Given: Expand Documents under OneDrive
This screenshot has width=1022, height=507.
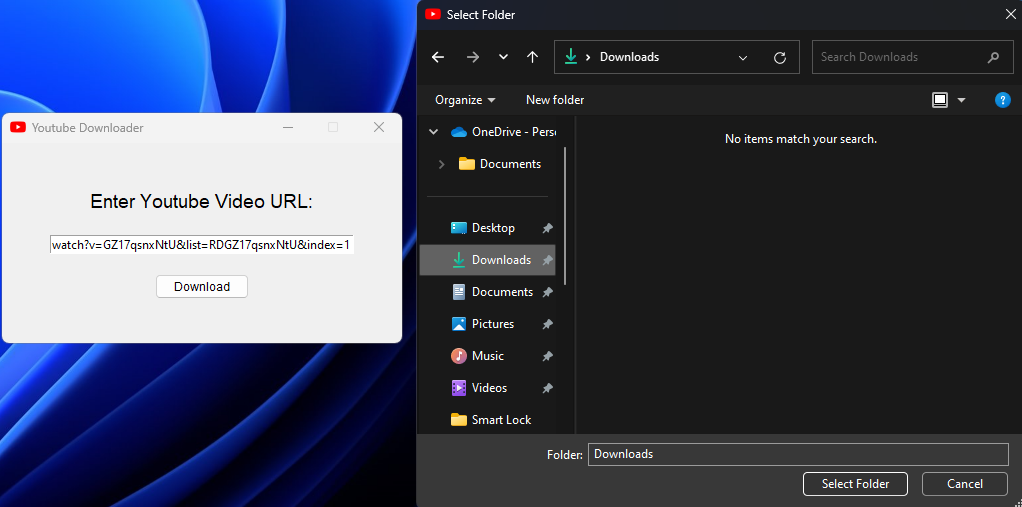Looking at the screenshot, I should tap(441, 164).
